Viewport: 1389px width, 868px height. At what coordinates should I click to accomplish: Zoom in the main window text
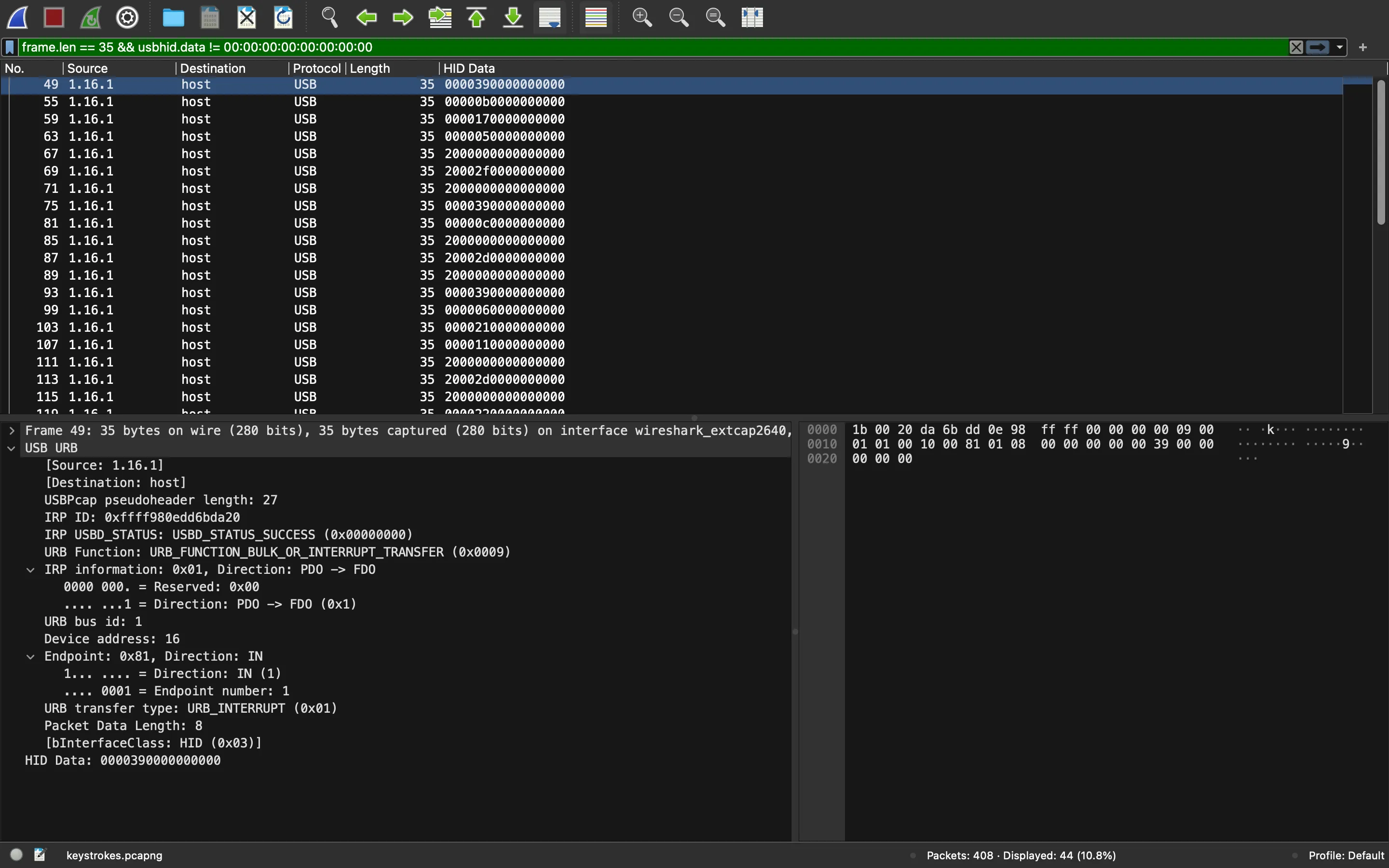[x=642, y=17]
